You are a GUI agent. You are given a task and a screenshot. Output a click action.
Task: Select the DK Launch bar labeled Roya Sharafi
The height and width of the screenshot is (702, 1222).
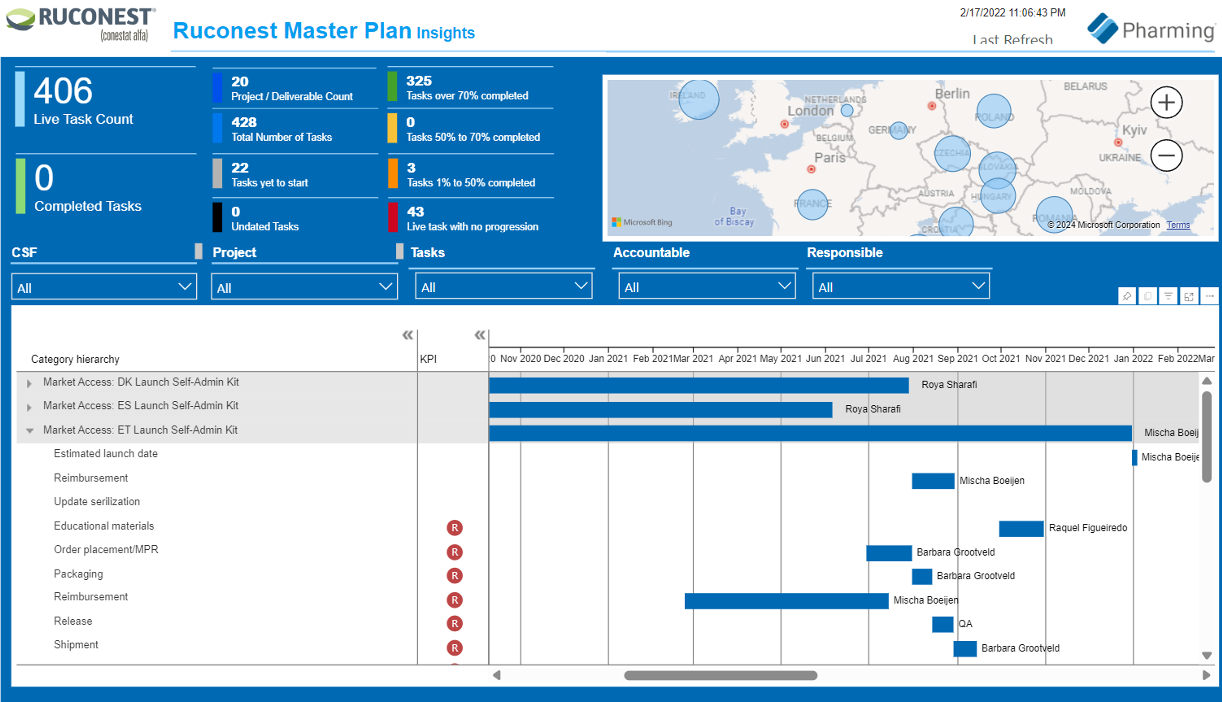[x=699, y=385]
